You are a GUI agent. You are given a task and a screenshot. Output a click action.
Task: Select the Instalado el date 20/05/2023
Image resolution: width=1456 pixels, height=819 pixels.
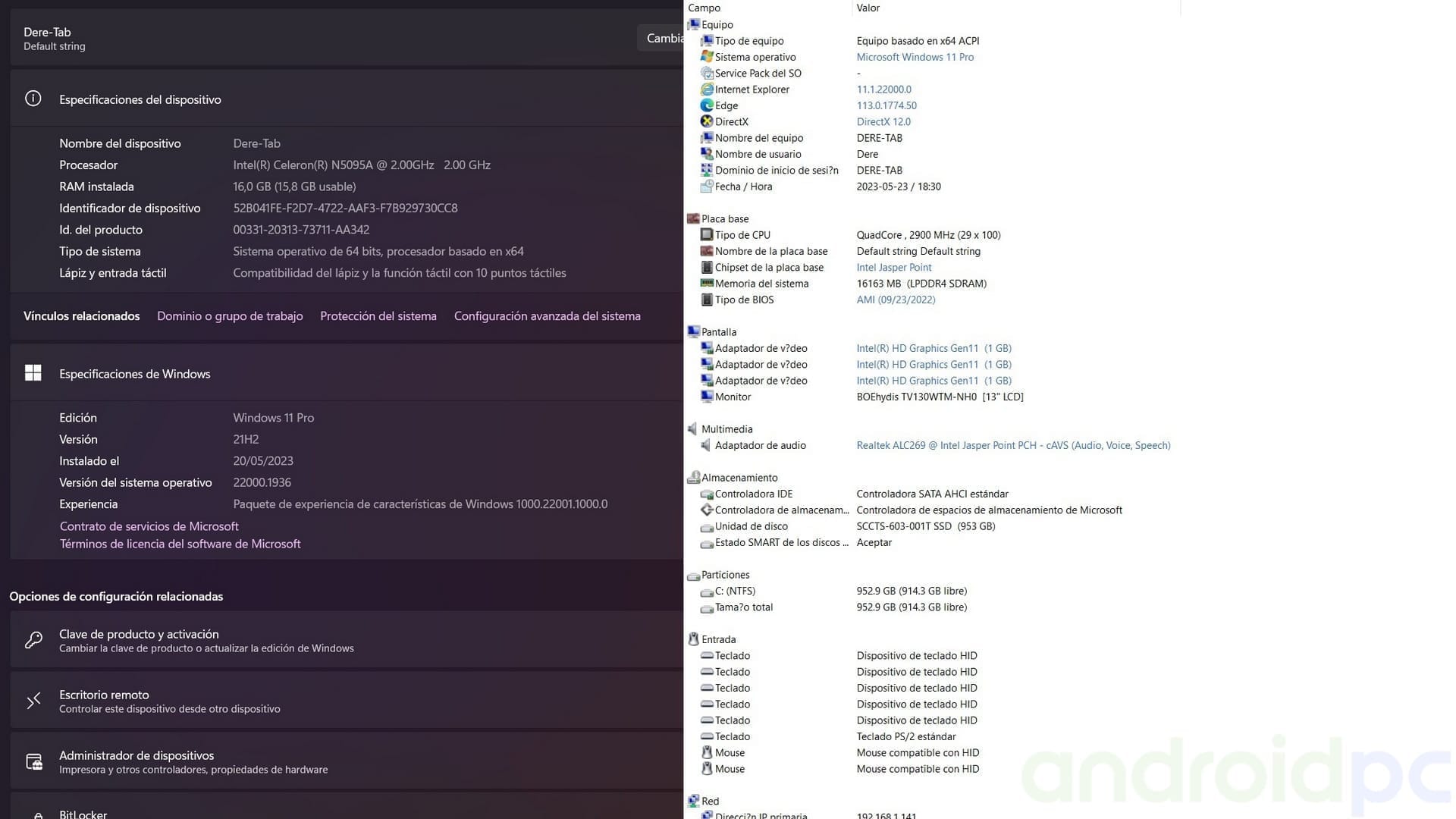262,461
